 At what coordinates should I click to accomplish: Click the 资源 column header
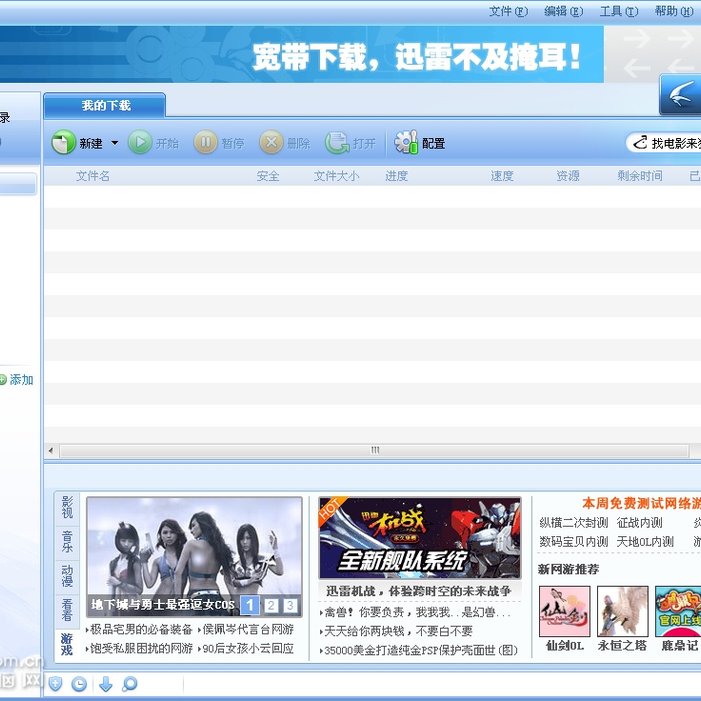click(x=568, y=176)
